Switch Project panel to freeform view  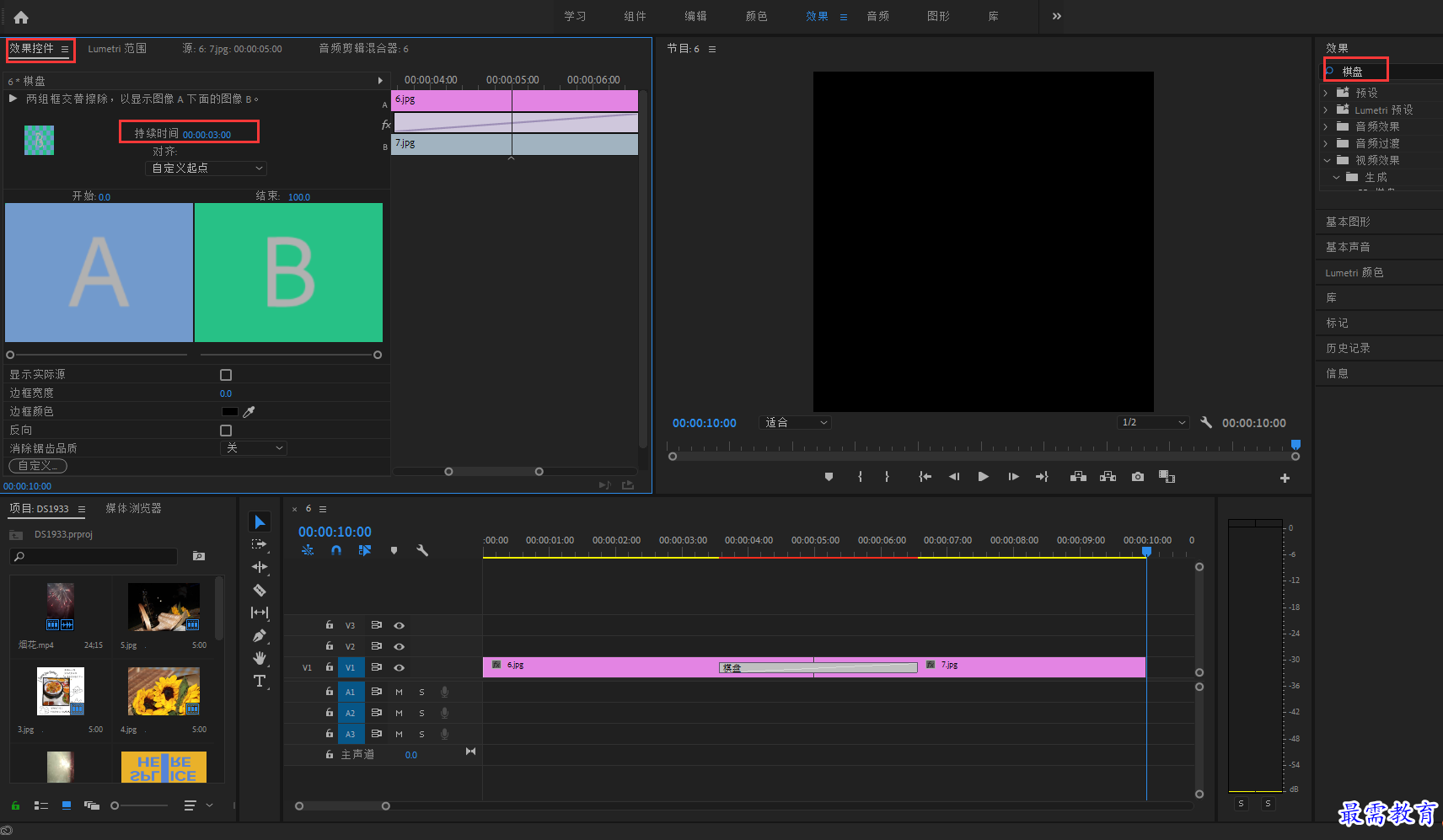(x=92, y=805)
